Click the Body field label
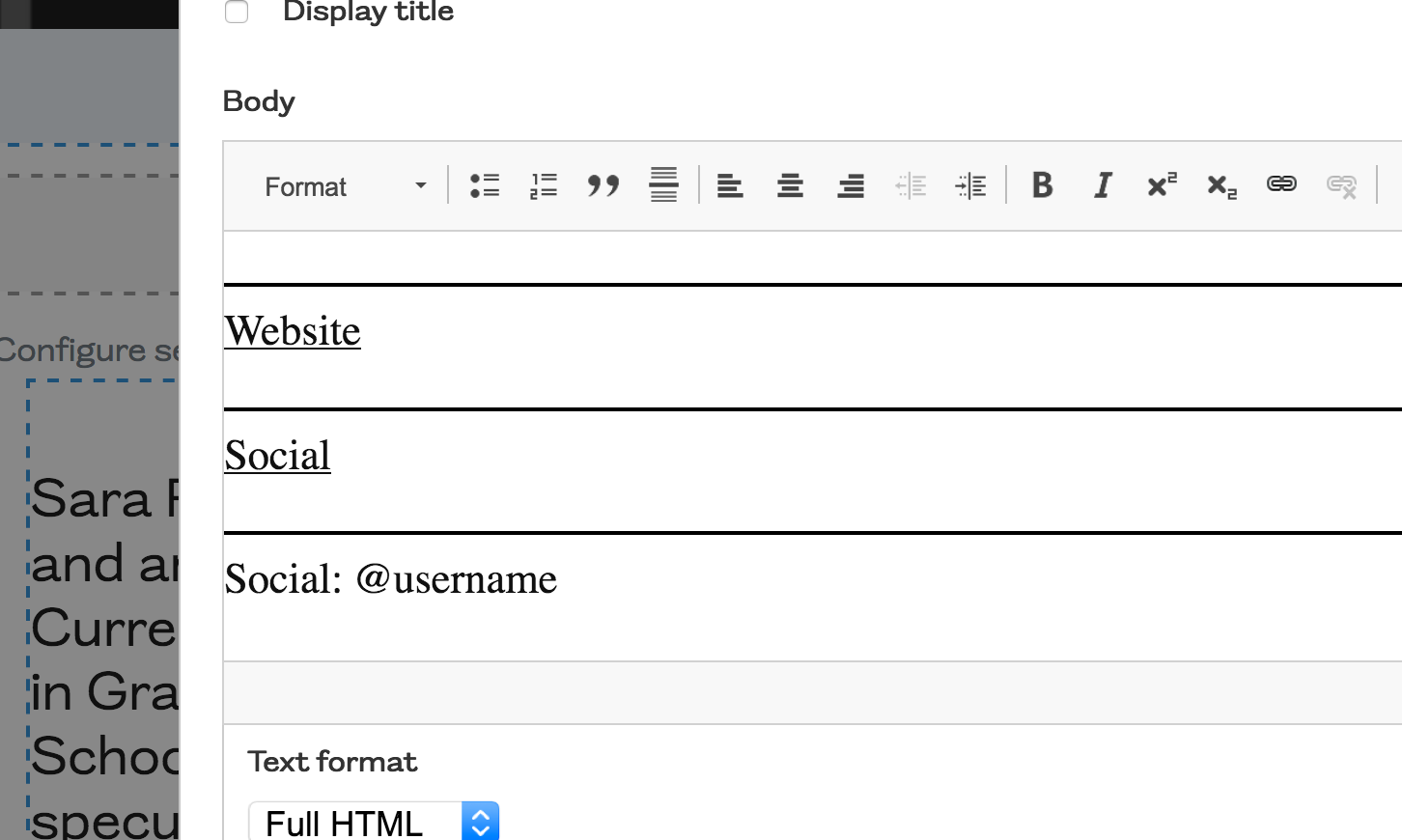1402x840 pixels. (259, 101)
